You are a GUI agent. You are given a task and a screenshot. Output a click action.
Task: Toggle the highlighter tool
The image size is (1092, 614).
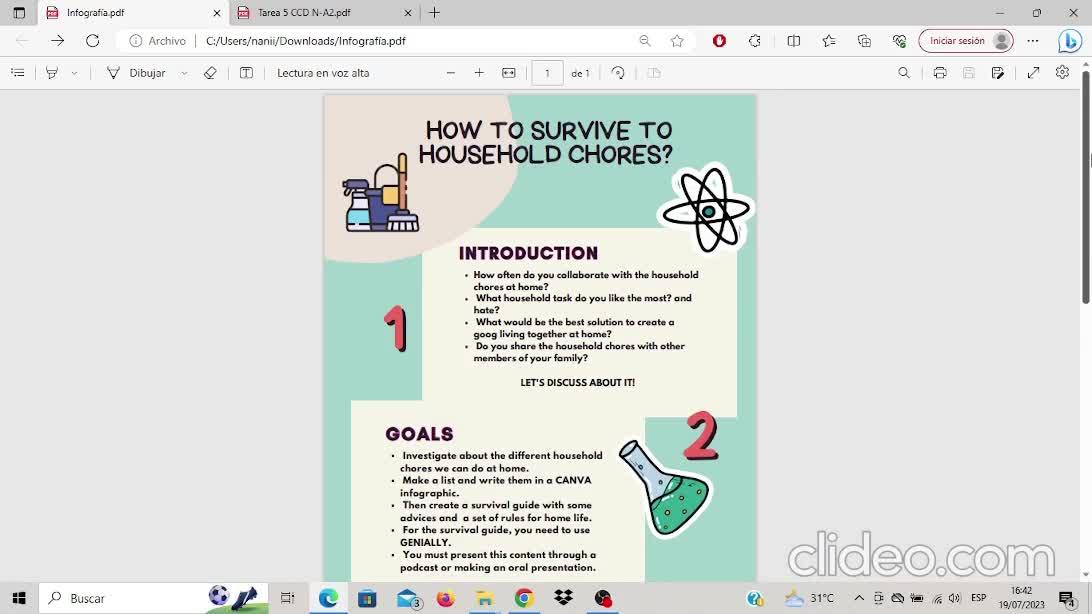[52, 73]
